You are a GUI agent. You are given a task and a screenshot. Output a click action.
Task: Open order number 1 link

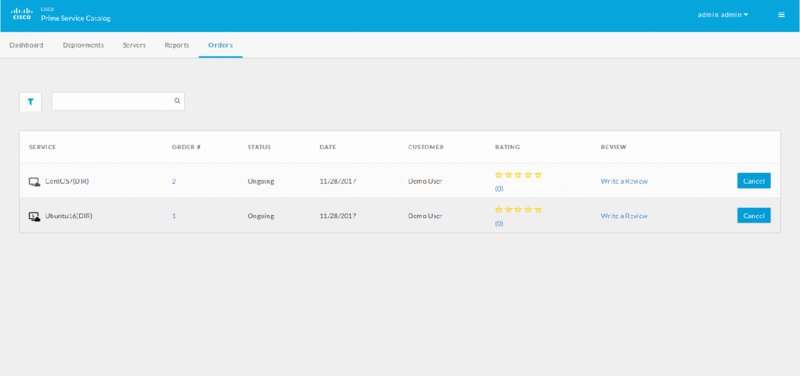174,216
